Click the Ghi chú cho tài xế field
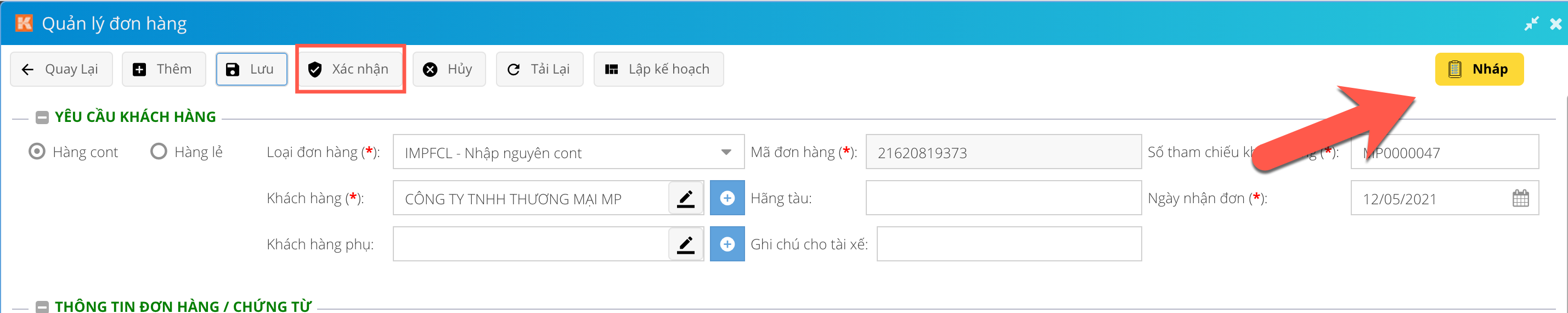 1008,245
